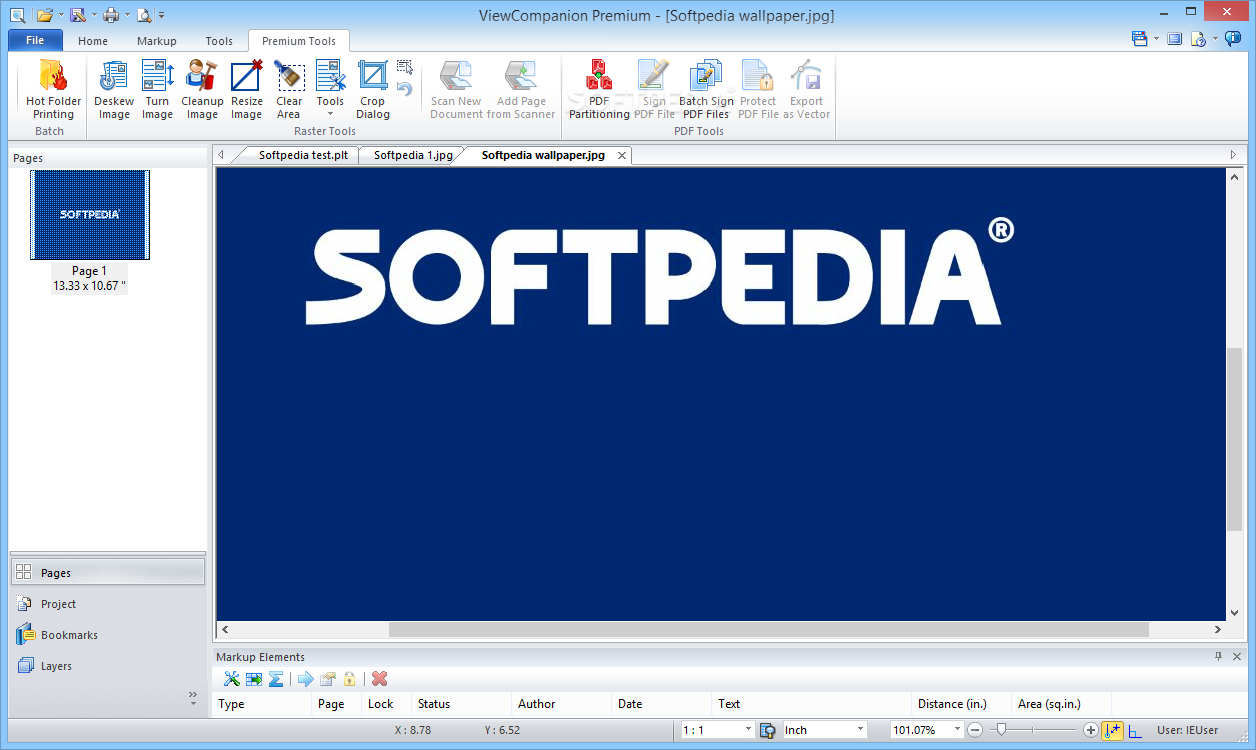Screen dimensions: 1256x750
Task: Expand the style/theme dropdown arrow top right
Action: [1156, 39]
